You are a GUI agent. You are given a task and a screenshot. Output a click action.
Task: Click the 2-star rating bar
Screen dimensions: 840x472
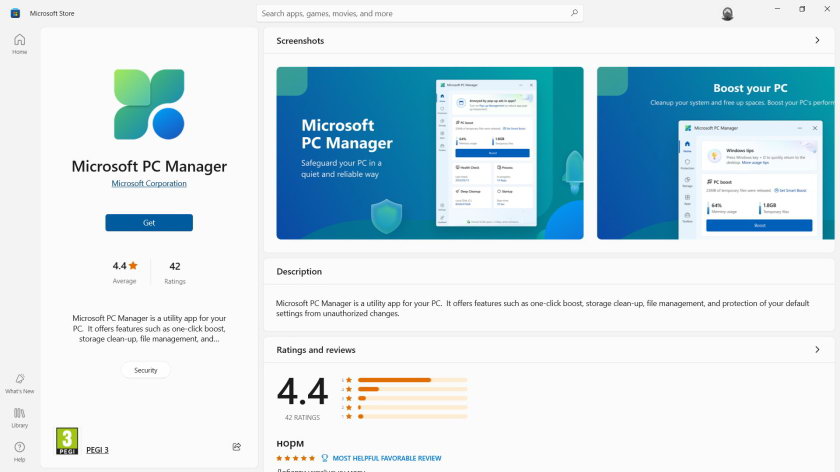412,407
